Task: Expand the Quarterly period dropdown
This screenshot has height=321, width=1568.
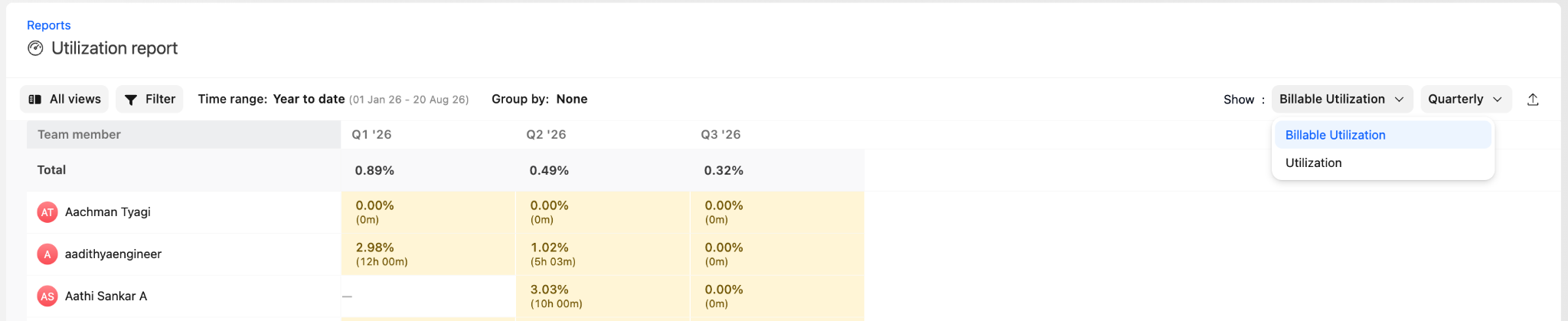Action: [x=1465, y=100]
